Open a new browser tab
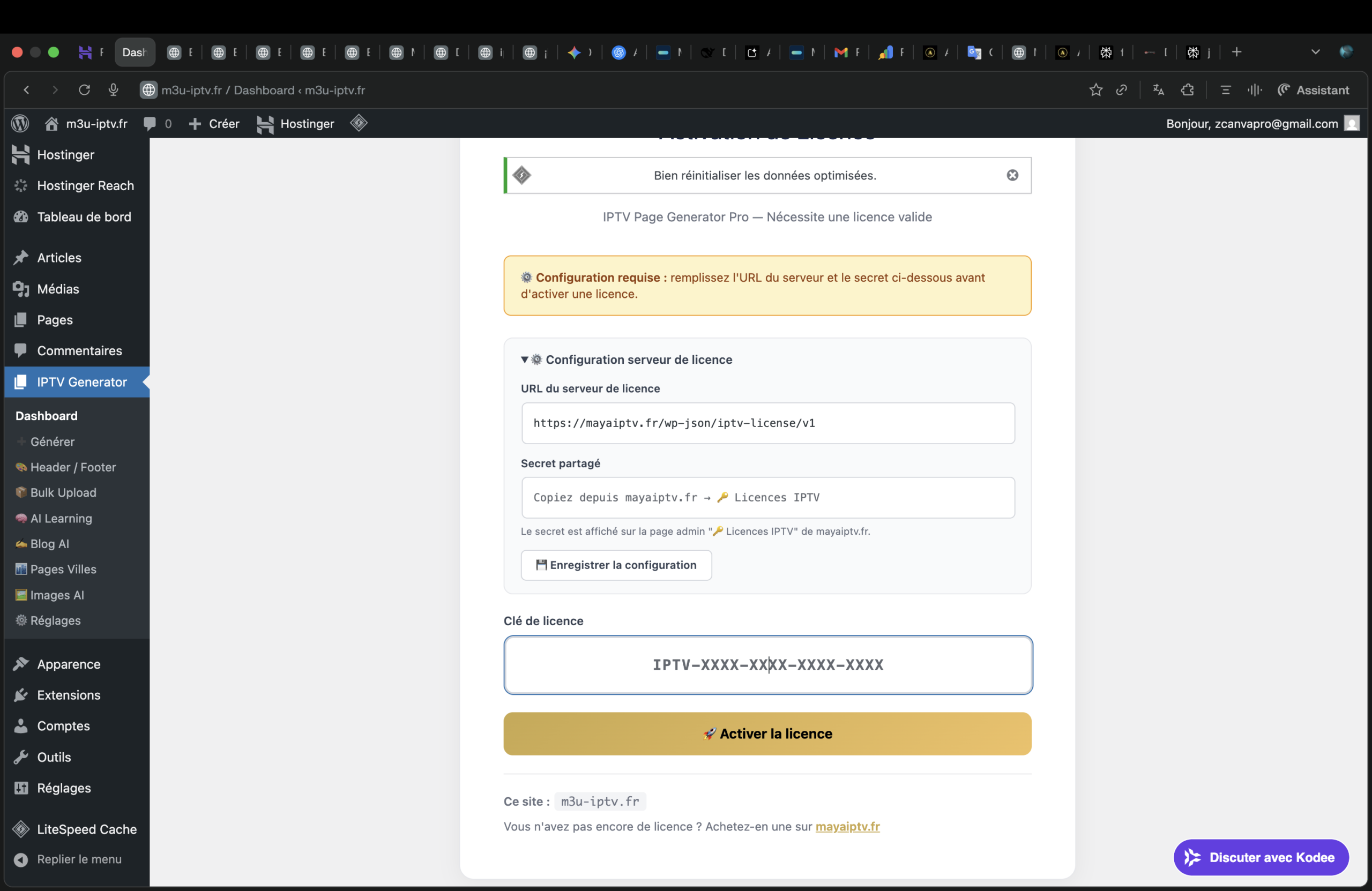The image size is (1372, 891). 1236,53
